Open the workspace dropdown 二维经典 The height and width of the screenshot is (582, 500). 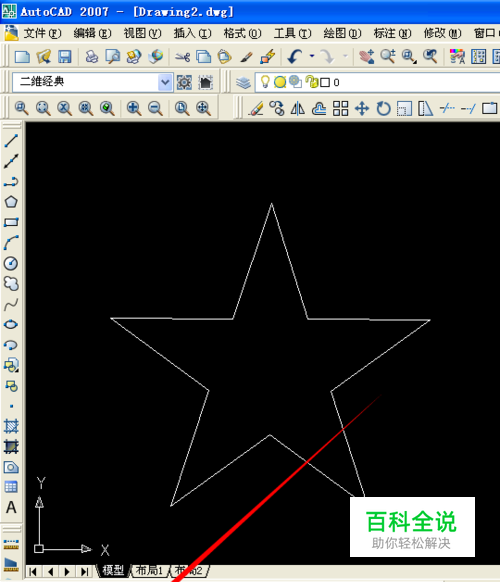(x=92, y=82)
